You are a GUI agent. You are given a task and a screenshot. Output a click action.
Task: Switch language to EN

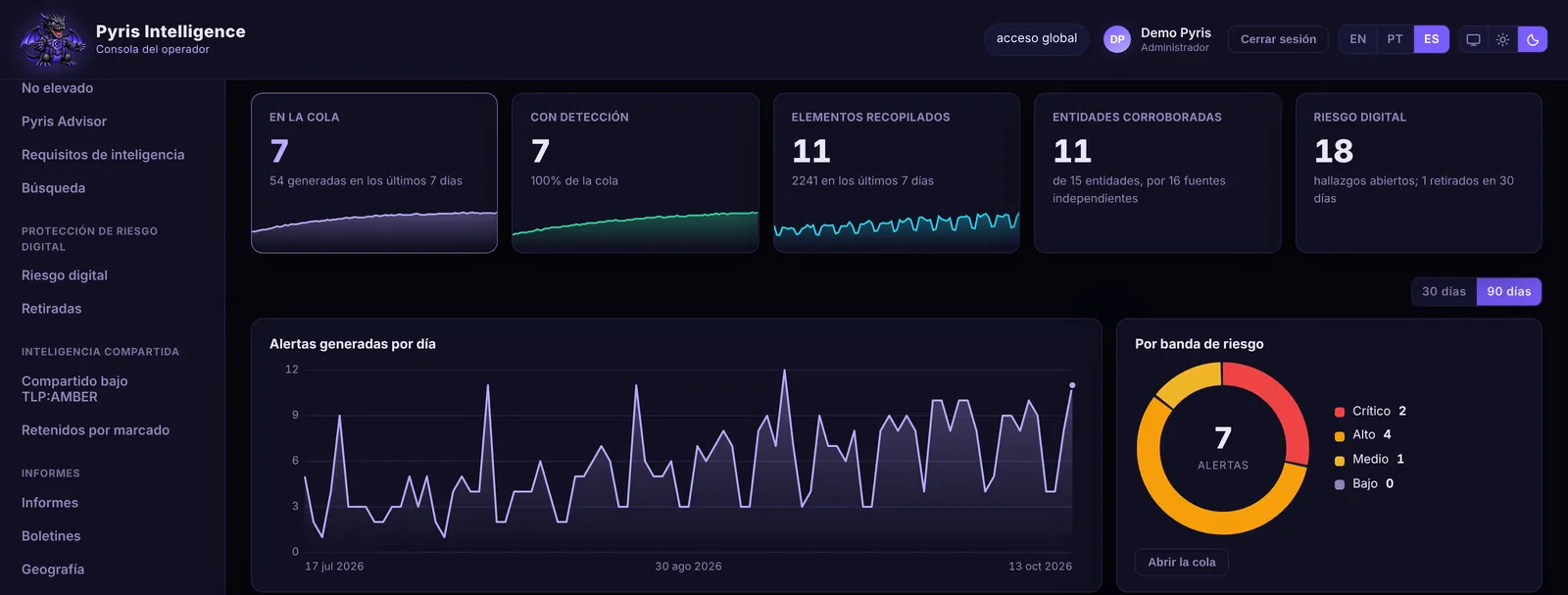1357,39
